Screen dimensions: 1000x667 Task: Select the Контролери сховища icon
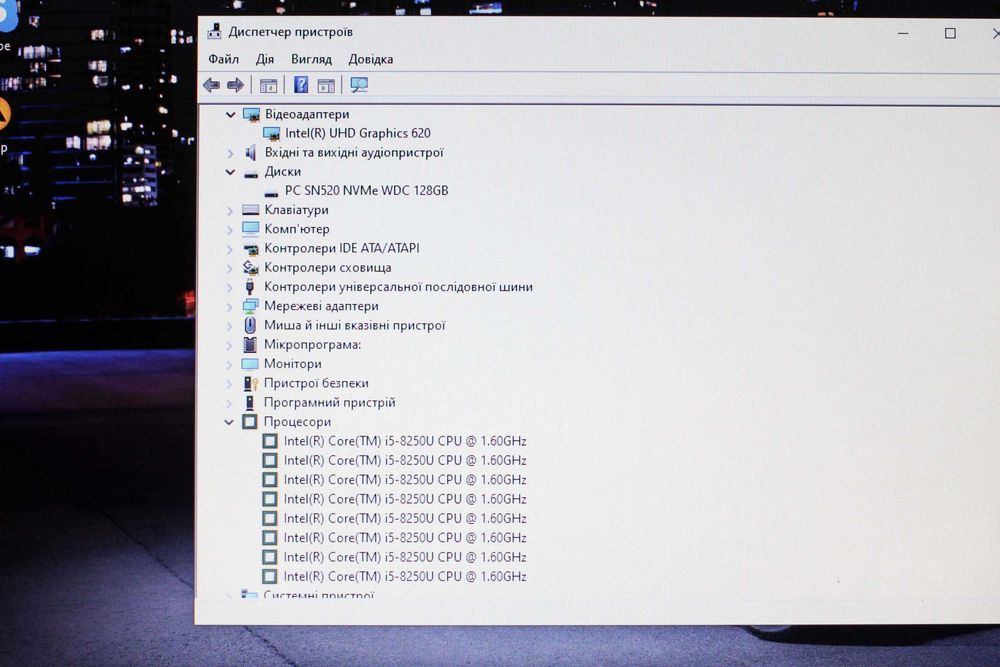[251, 268]
